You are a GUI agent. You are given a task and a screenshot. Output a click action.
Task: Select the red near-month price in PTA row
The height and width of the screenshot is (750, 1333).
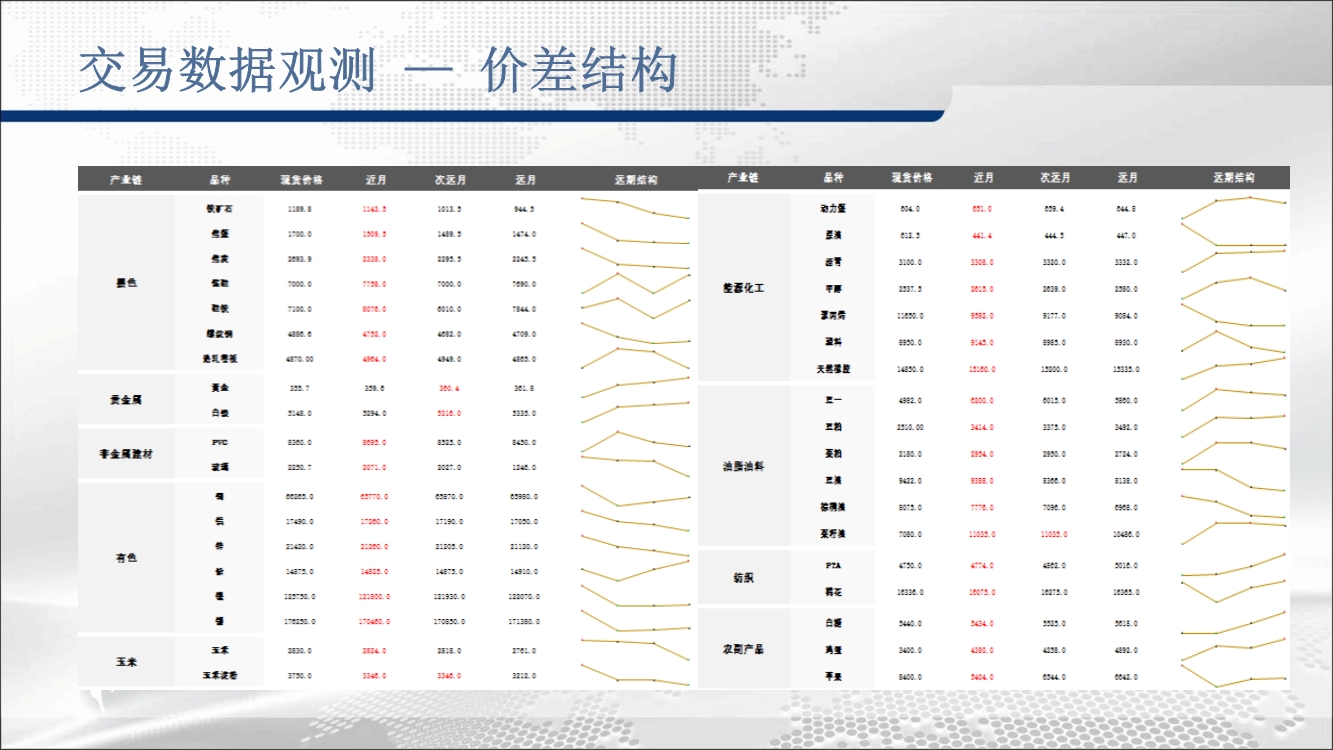pos(982,566)
